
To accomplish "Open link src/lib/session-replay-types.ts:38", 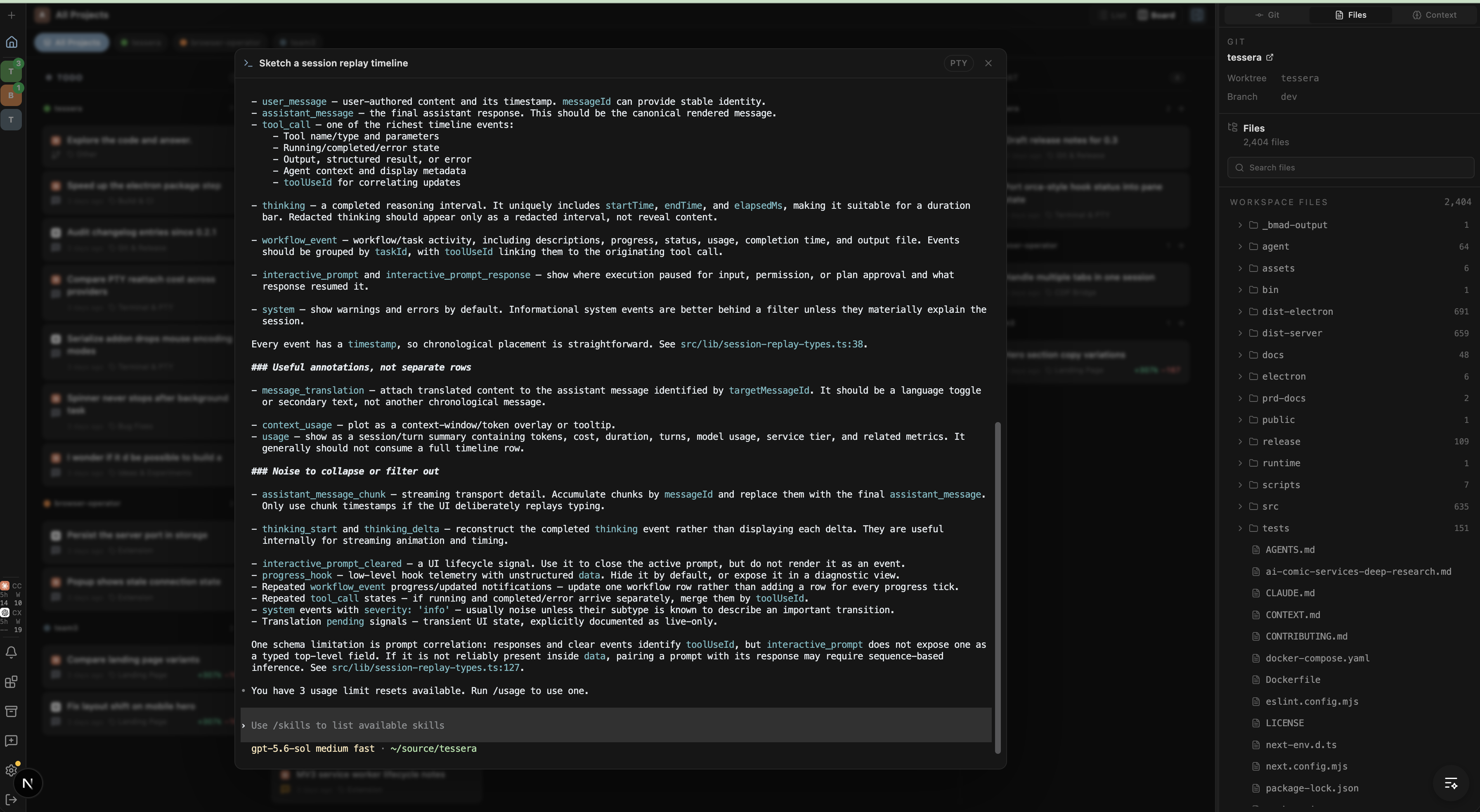I will coord(772,345).
